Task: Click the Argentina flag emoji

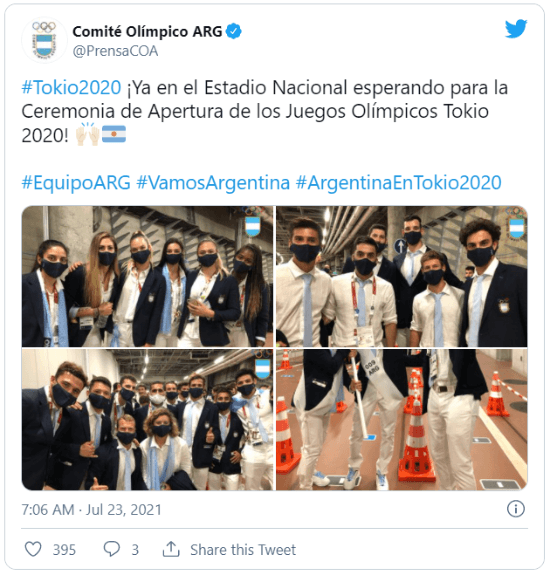Action: click(114, 134)
